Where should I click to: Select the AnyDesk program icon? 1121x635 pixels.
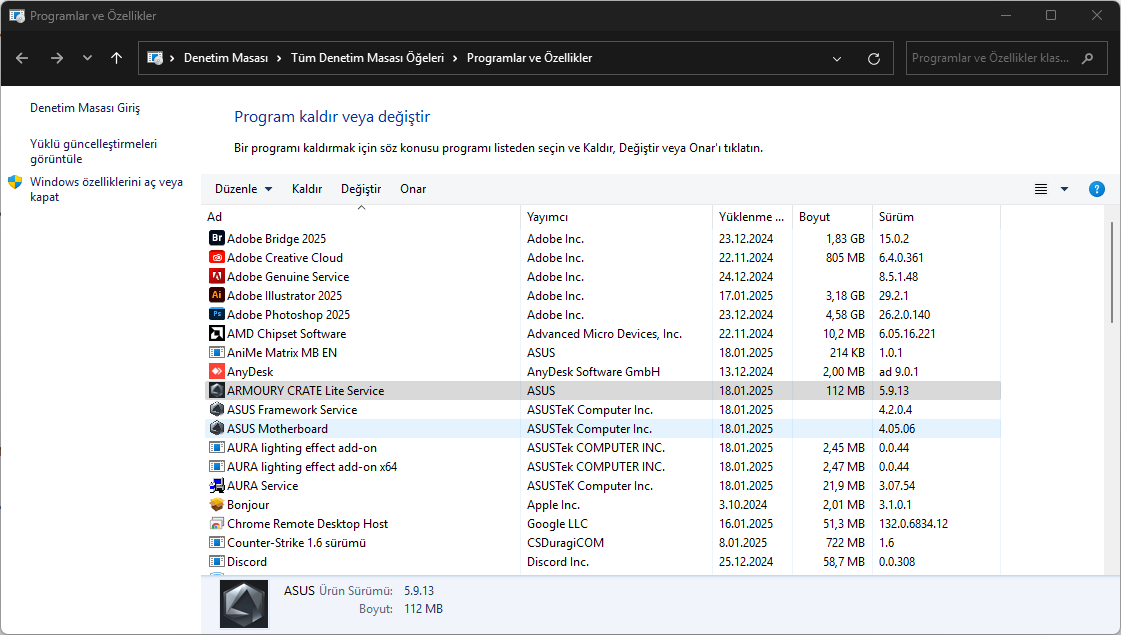(x=216, y=372)
